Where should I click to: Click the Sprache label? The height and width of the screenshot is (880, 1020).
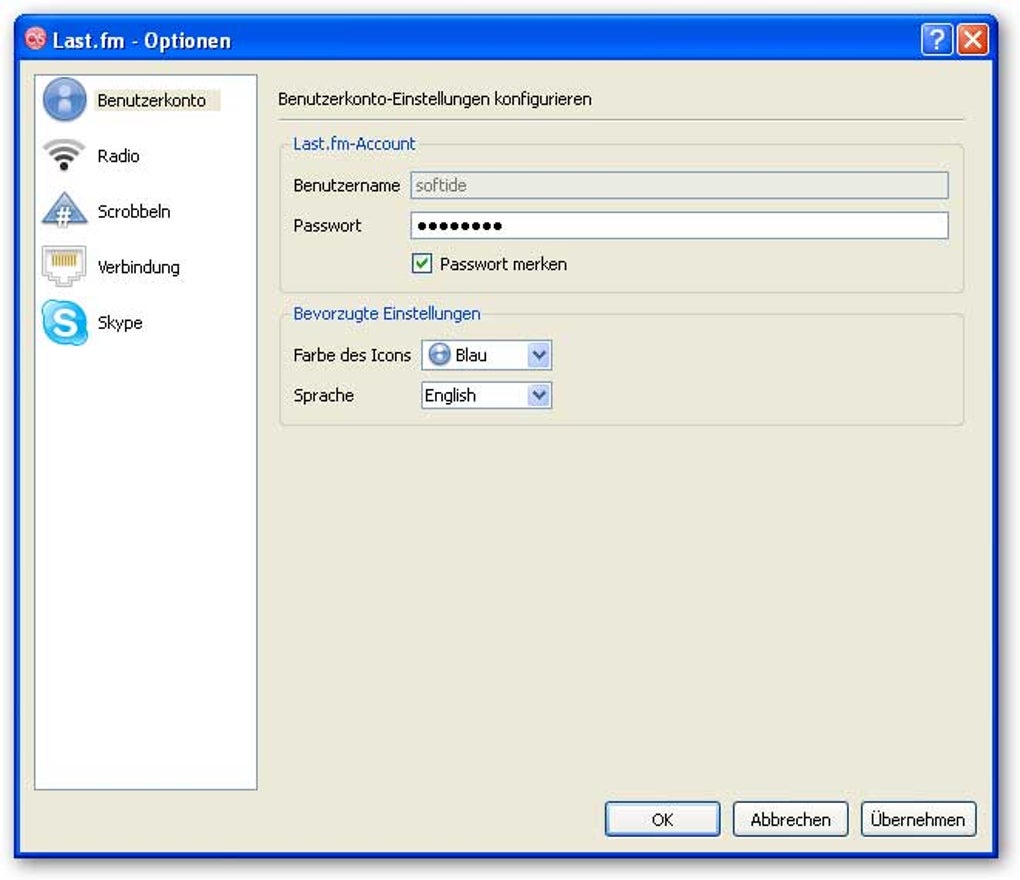[x=323, y=395]
